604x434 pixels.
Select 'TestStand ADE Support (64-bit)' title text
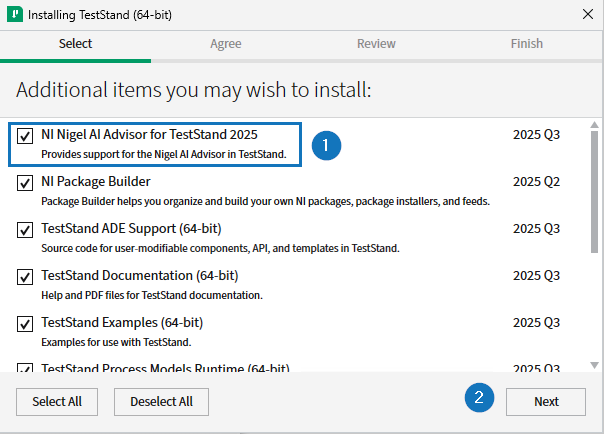coord(131,228)
